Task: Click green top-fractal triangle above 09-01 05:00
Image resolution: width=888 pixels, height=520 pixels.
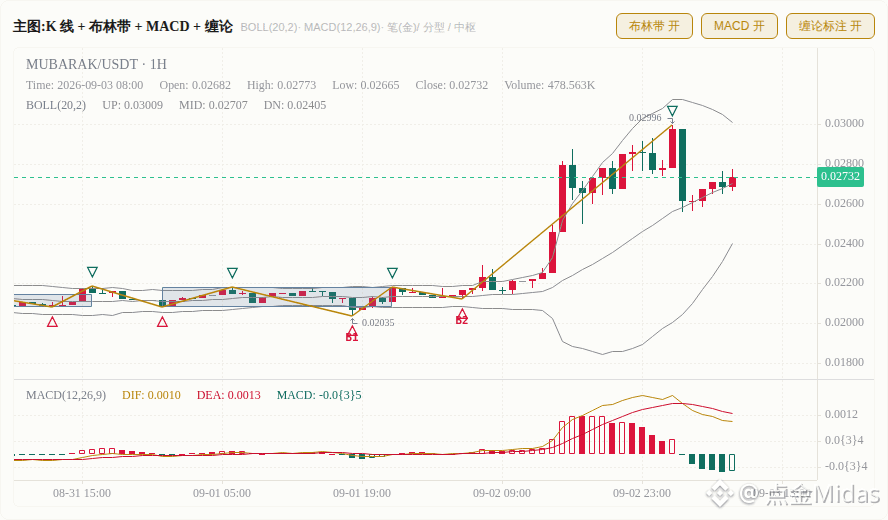Action: tap(232, 272)
